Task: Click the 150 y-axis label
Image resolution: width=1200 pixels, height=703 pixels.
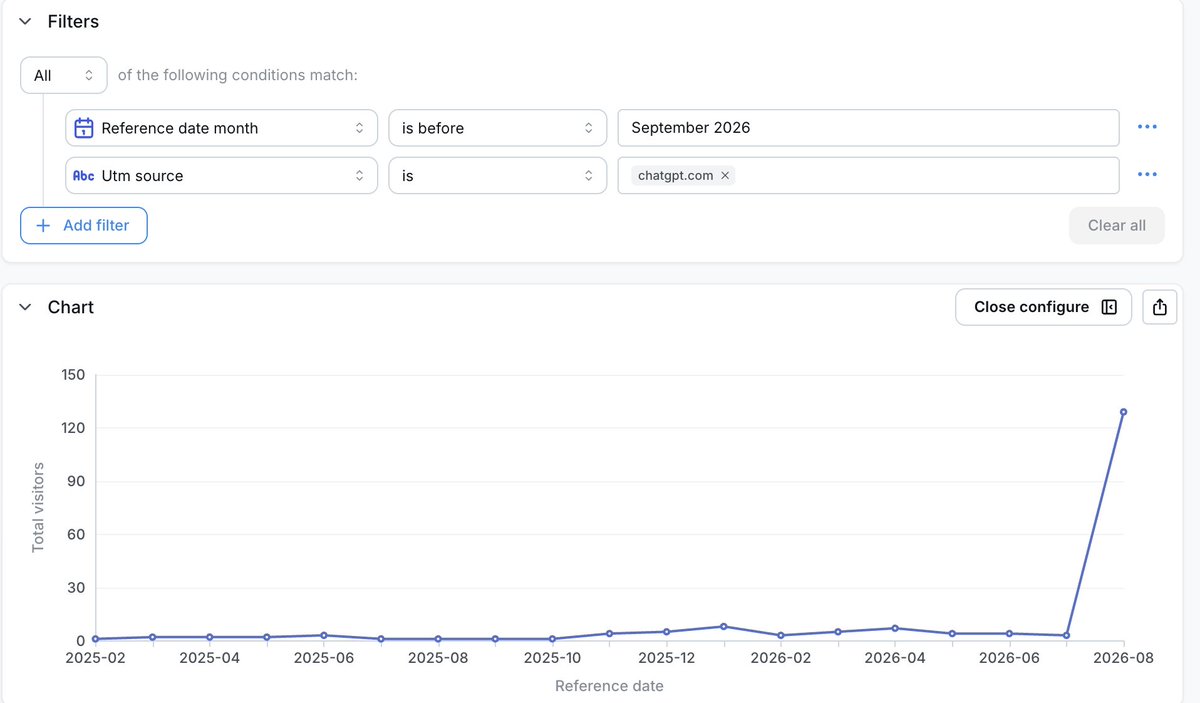Action: [x=73, y=375]
